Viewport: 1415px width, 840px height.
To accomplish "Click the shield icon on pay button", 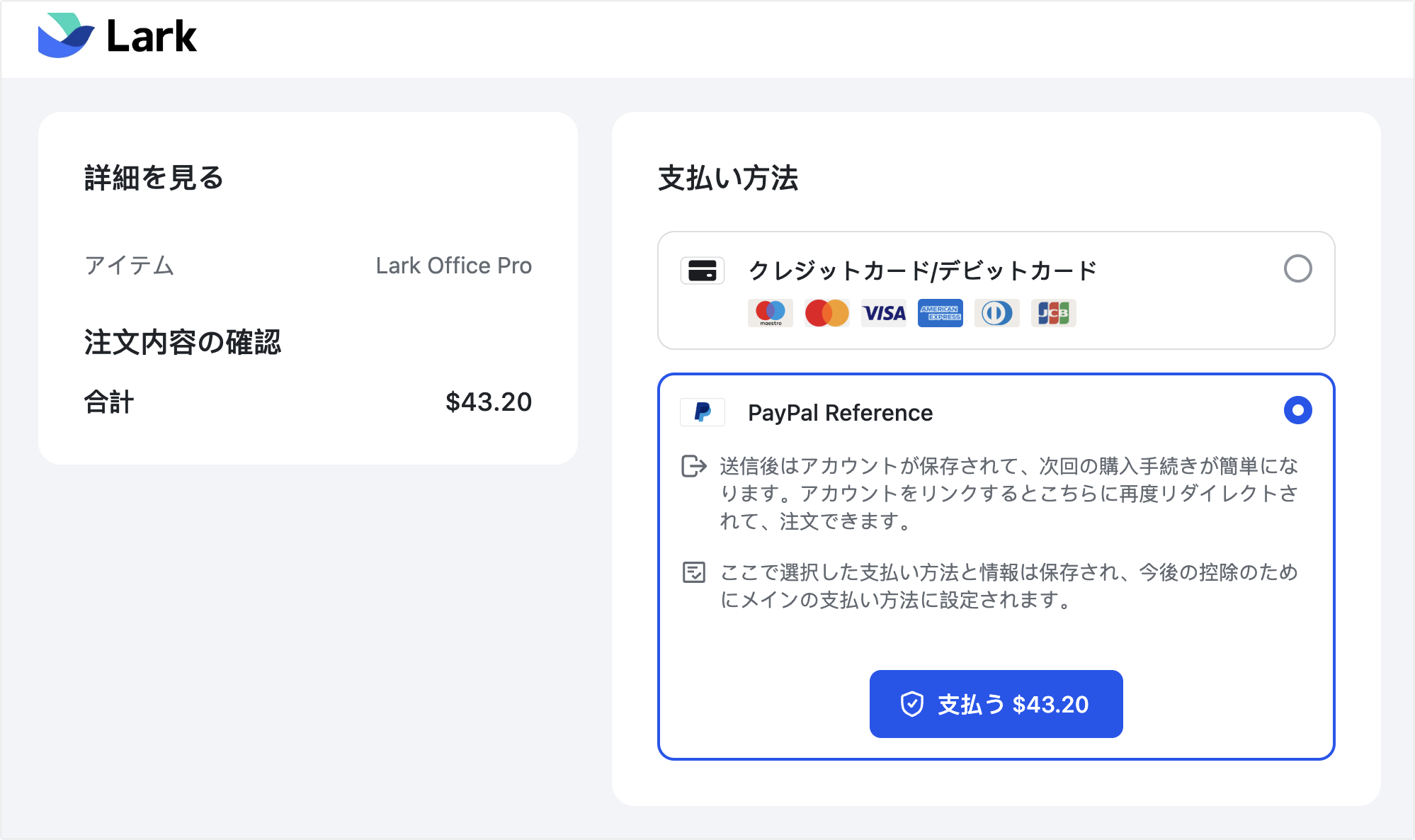I will click(x=912, y=704).
